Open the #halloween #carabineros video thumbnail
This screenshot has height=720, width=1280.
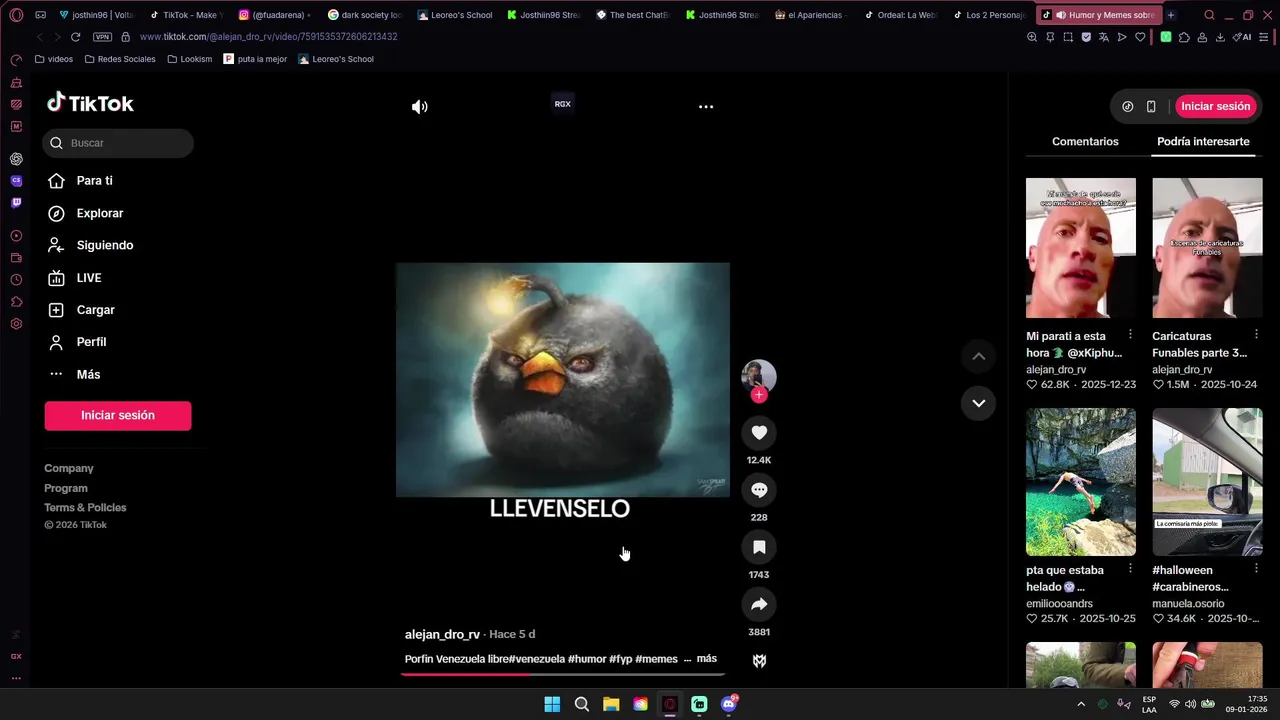[1207, 482]
